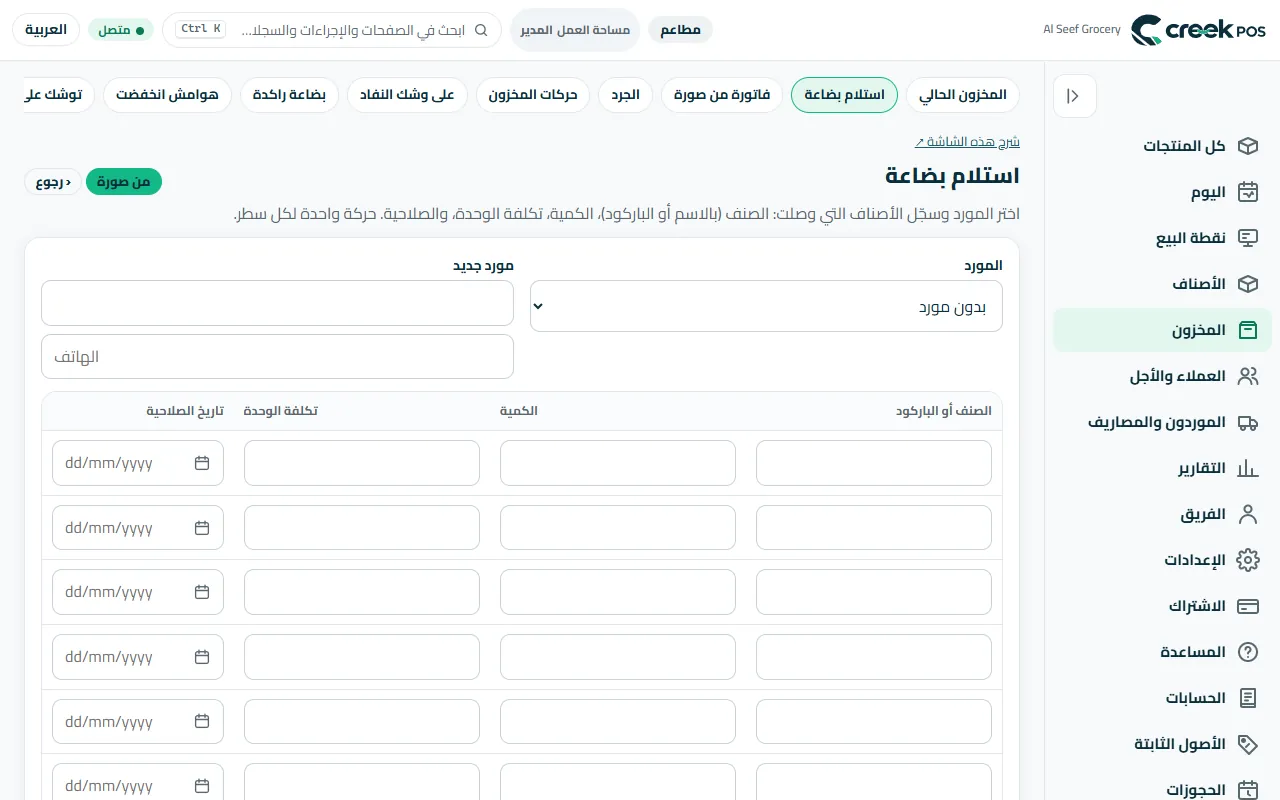Open the الجرد tab
Viewport: 1280px width, 800px height.
626,95
